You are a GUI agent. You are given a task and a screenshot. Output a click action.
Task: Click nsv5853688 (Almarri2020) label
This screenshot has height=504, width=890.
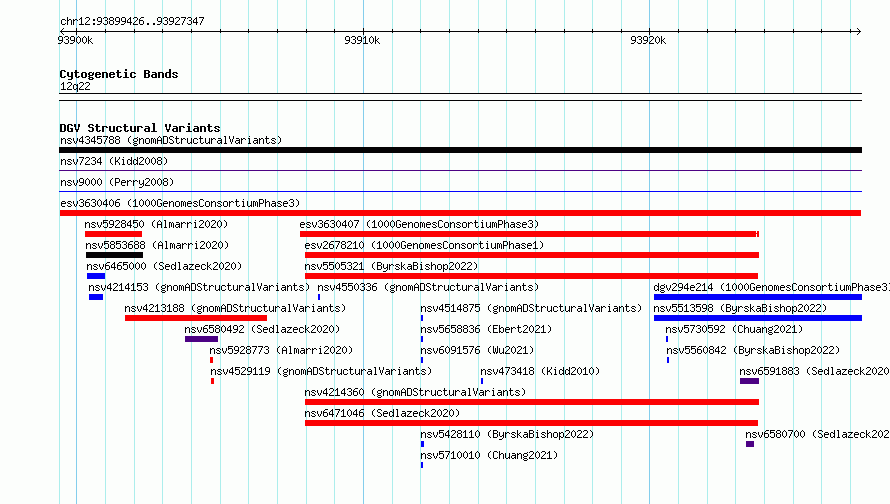(157, 245)
